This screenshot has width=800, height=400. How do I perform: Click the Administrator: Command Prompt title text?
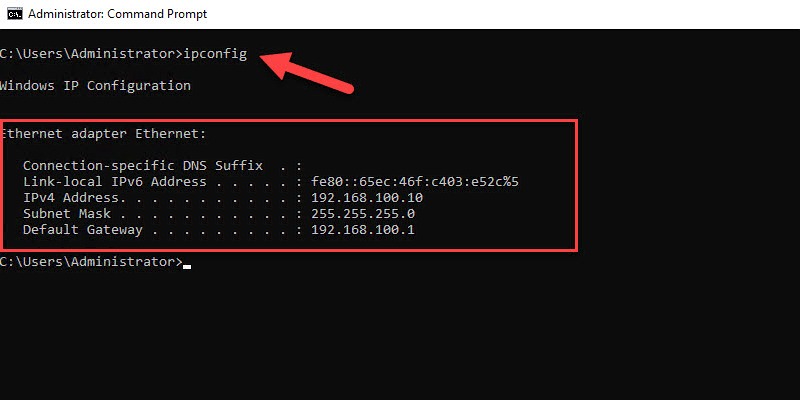pos(117,14)
